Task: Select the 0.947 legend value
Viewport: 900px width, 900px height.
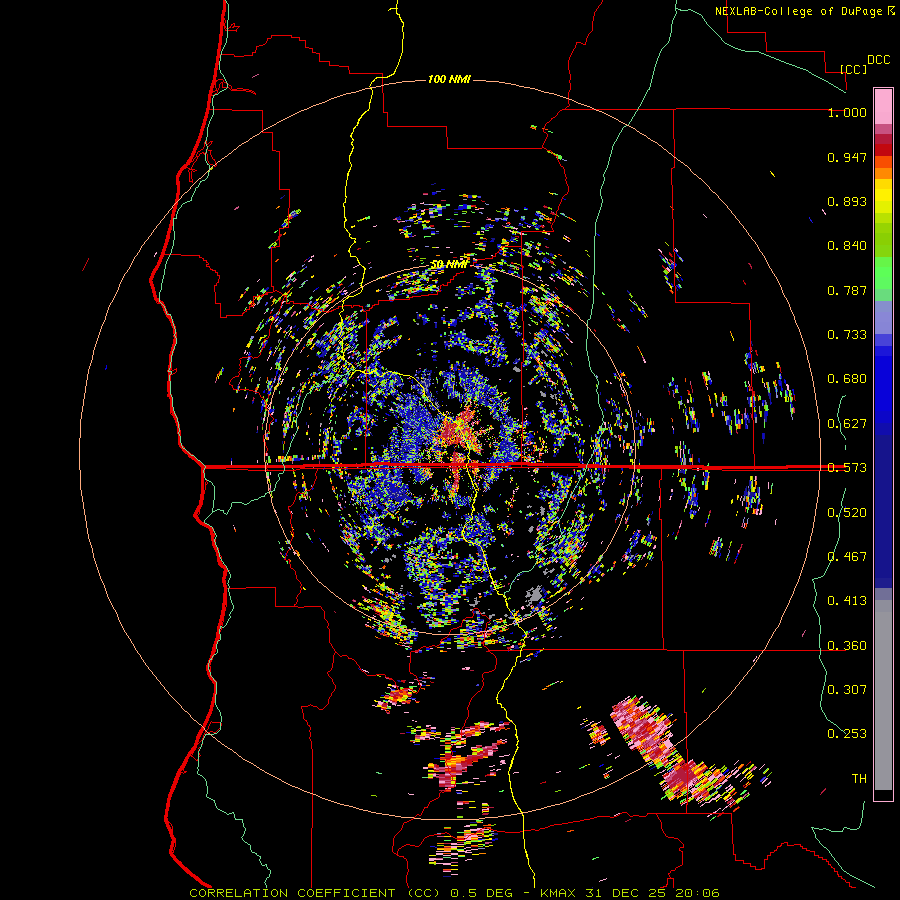Action: [847, 157]
